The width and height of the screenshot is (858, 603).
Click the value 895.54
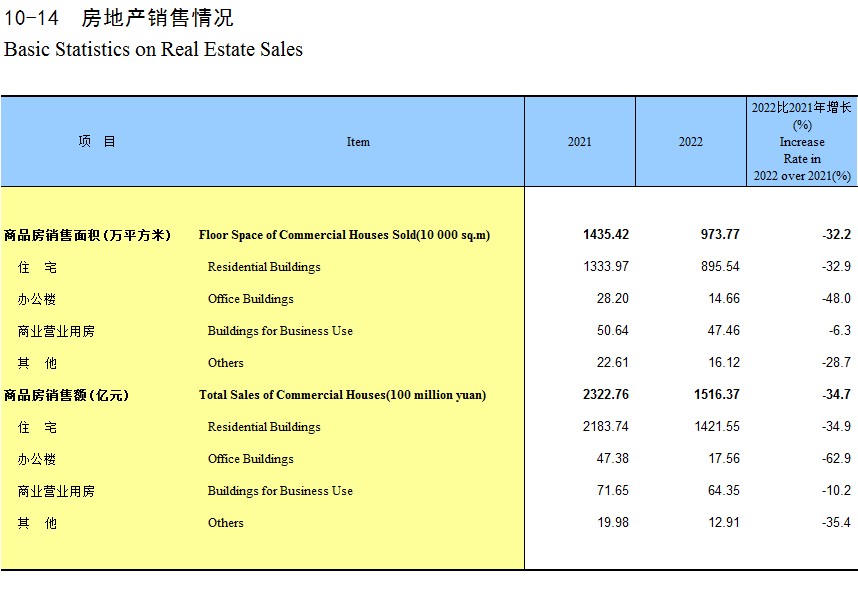click(x=720, y=266)
